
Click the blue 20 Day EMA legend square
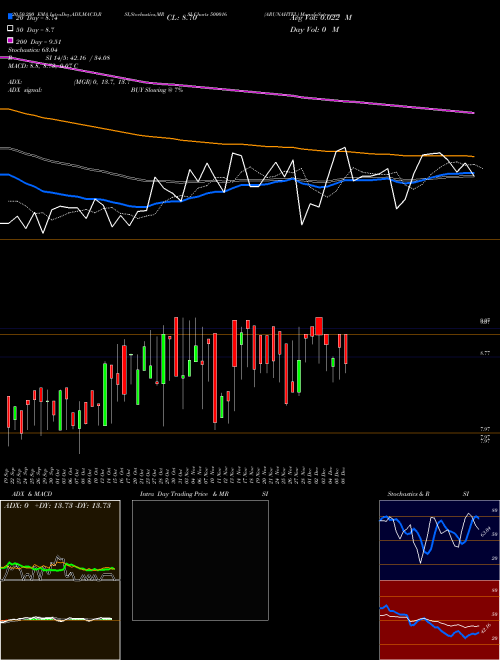tap(11, 17)
